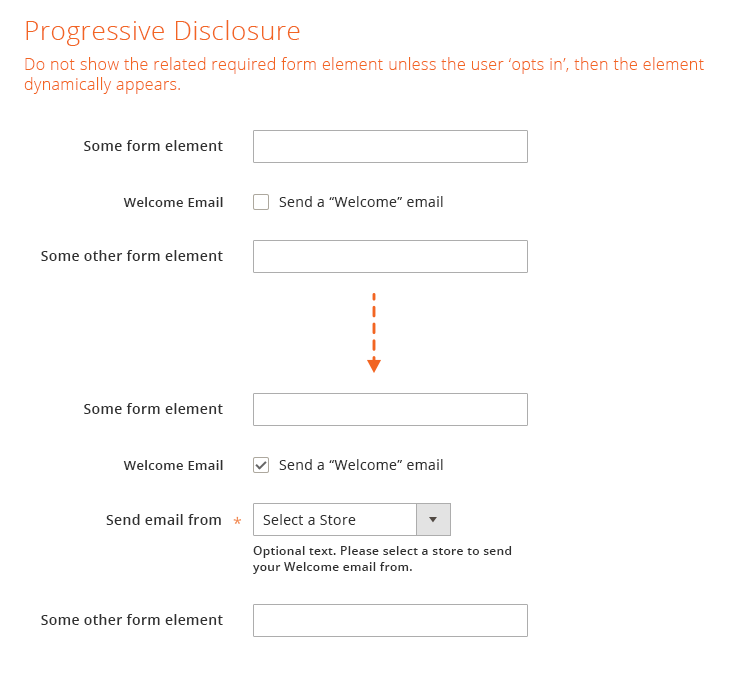Click the gray arrow button on Select a Store
The image size is (729, 676).
click(x=433, y=520)
